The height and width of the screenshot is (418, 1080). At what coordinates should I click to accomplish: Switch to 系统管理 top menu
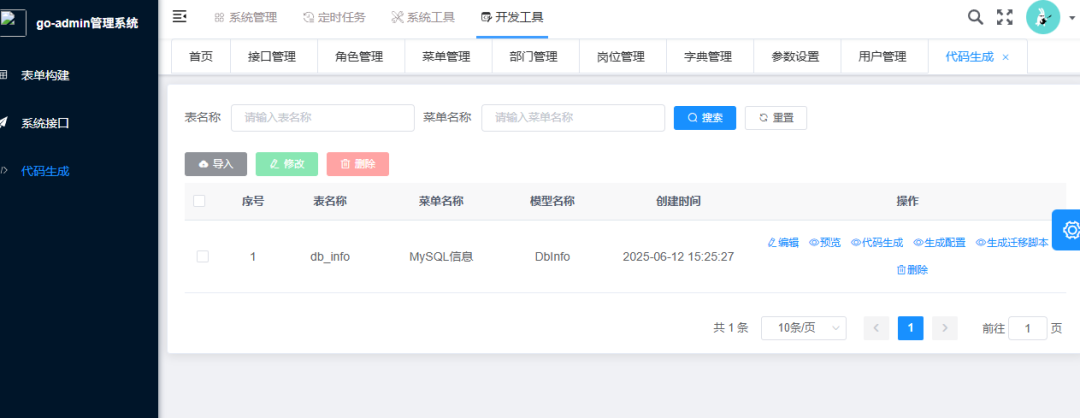[246, 17]
